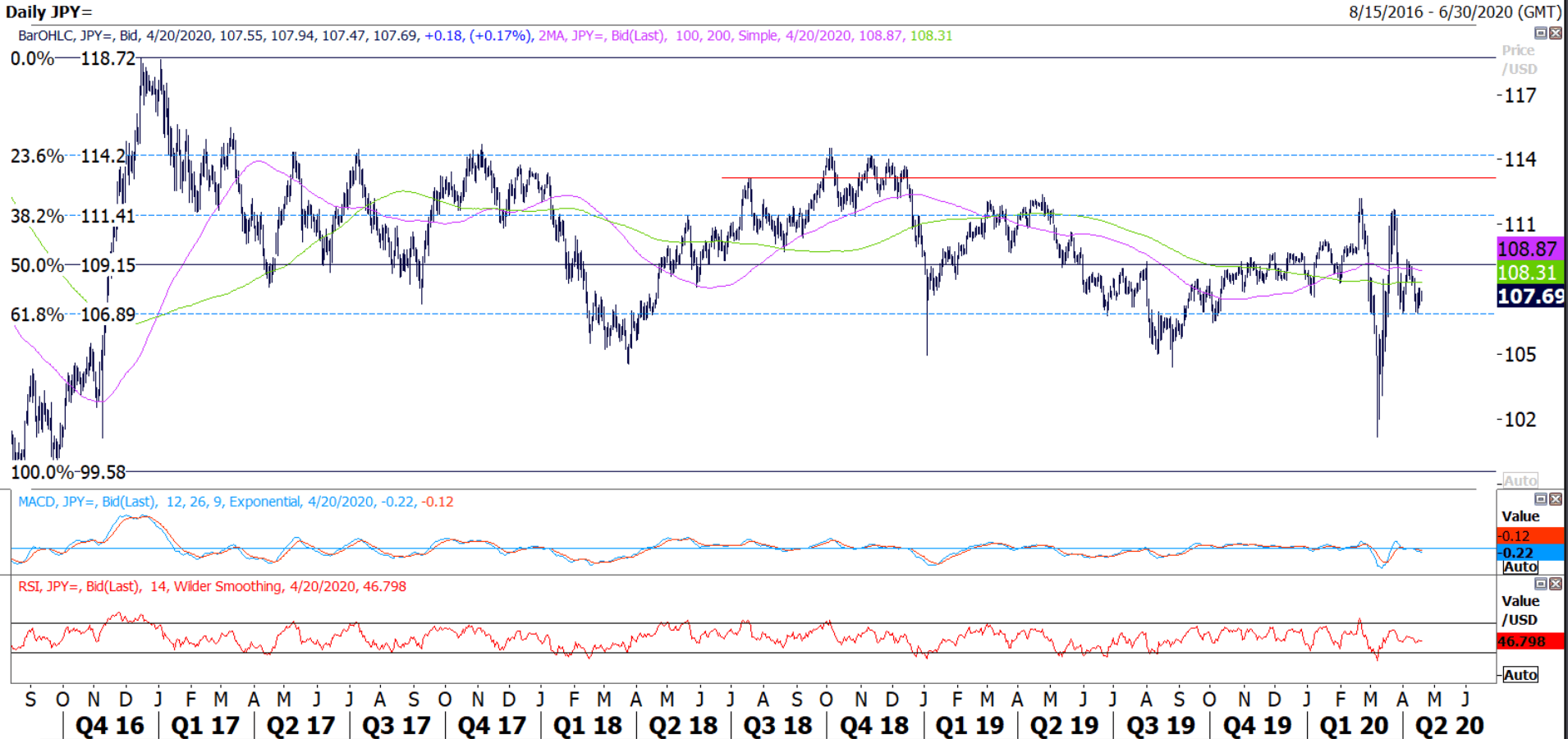Image resolution: width=1568 pixels, height=739 pixels.
Task: Click the 114 price axis label
Action: (x=1520, y=160)
